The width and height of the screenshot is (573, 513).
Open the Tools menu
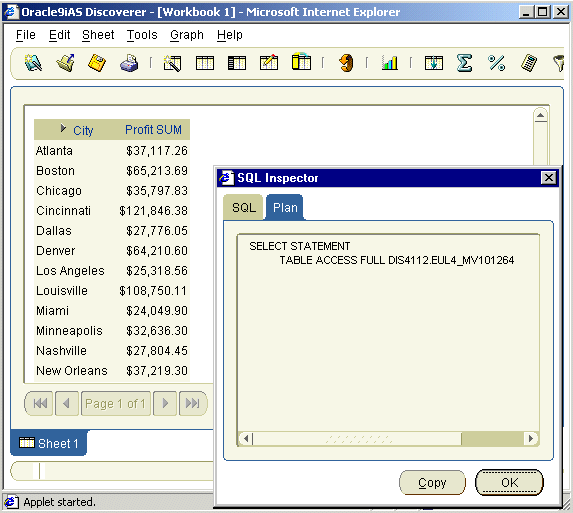pyautogui.click(x=142, y=35)
